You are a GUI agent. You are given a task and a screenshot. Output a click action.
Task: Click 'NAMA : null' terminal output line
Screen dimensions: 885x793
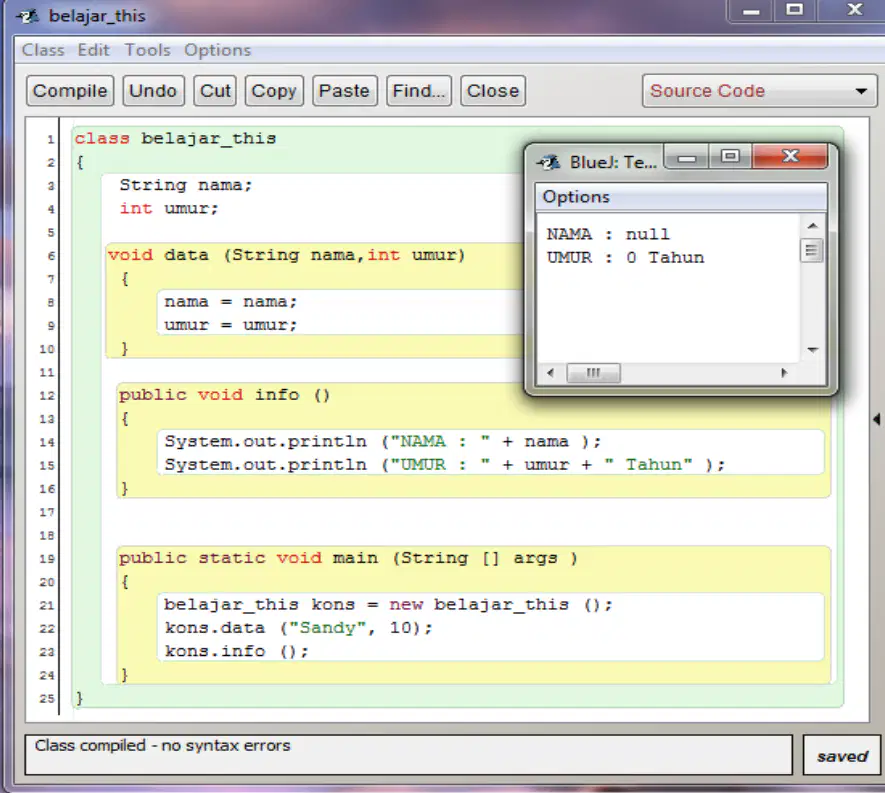click(x=608, y=234)
